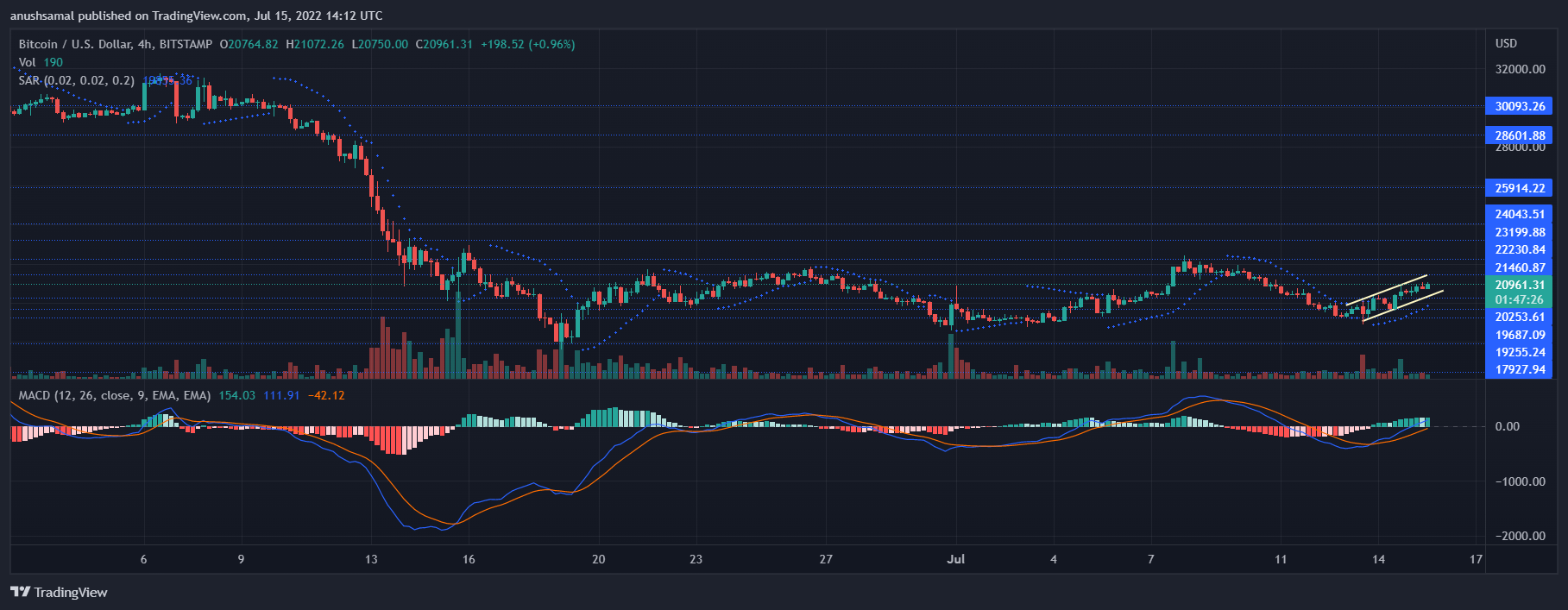Click the Jul marker on time axis
Image resolution: width=1568 pixels, height=610 pixels.
coord(955,559)
